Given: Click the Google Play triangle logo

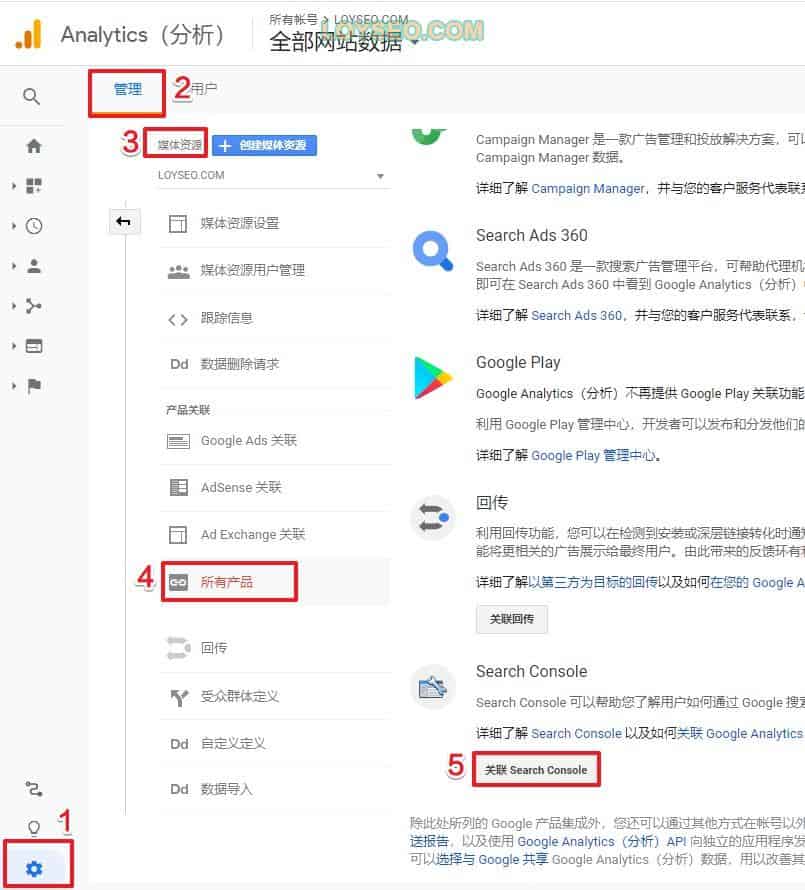Looking at the screenshot, I should tap(433, 378).
